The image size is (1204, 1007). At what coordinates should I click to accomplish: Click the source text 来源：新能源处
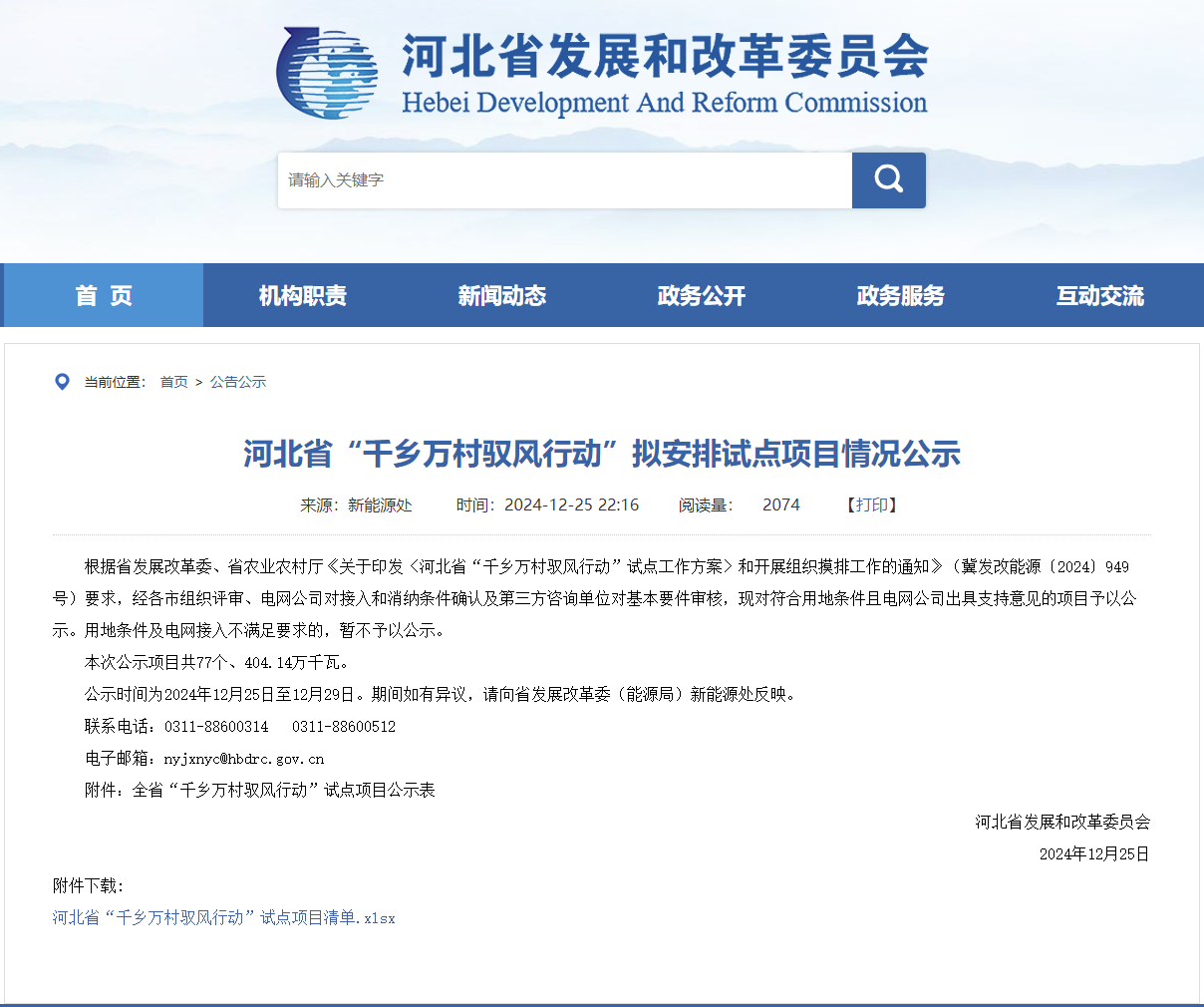(x=356, y=505)
